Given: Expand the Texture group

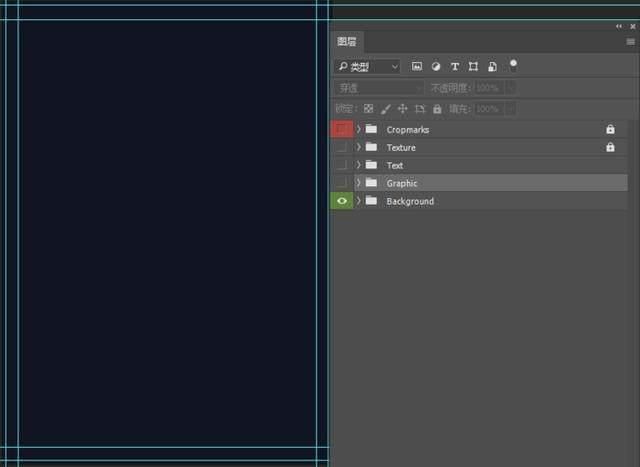Looking at the screenshot, I should (359, 147).
